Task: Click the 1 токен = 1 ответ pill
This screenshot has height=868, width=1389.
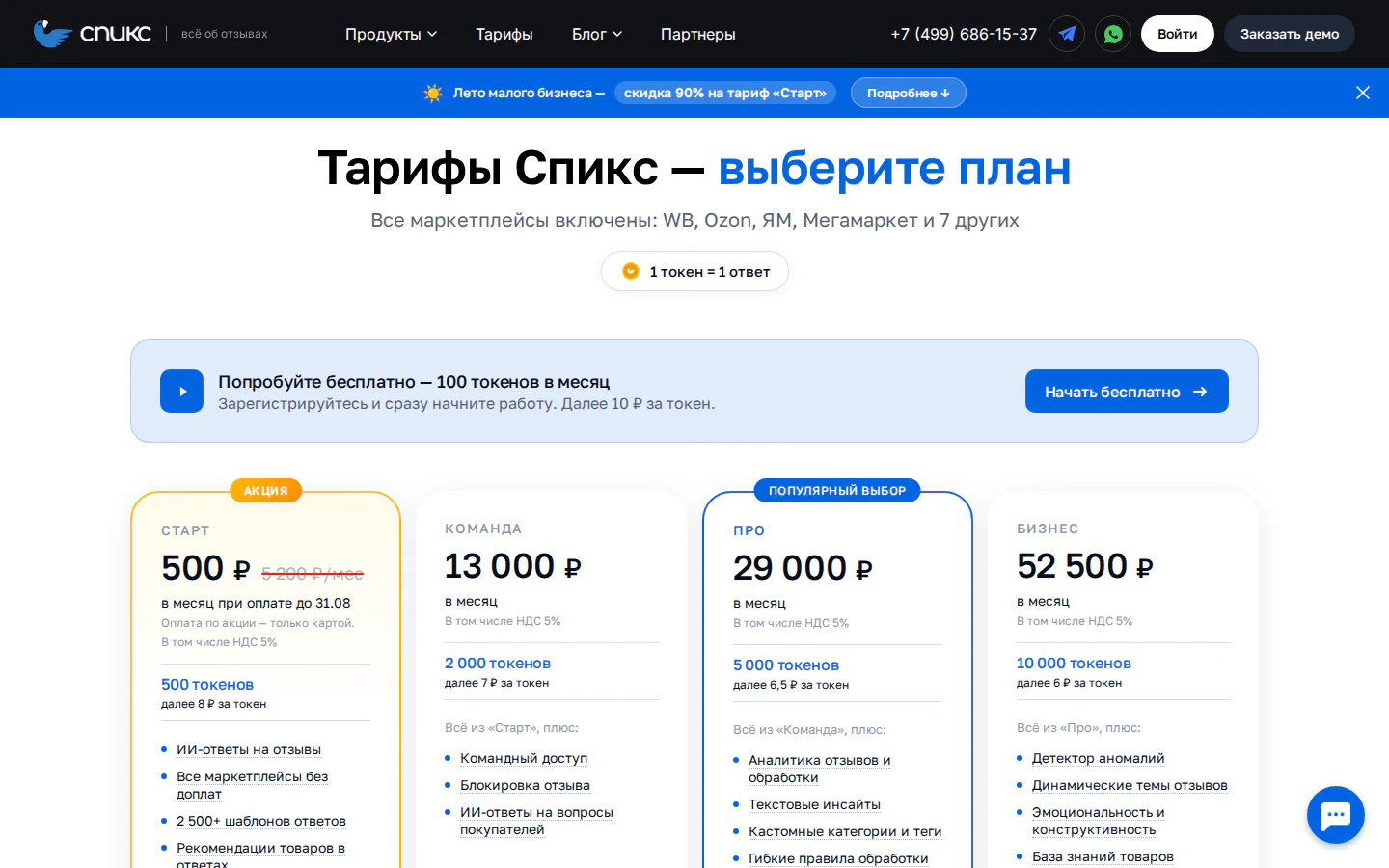Action: [694, 271]
